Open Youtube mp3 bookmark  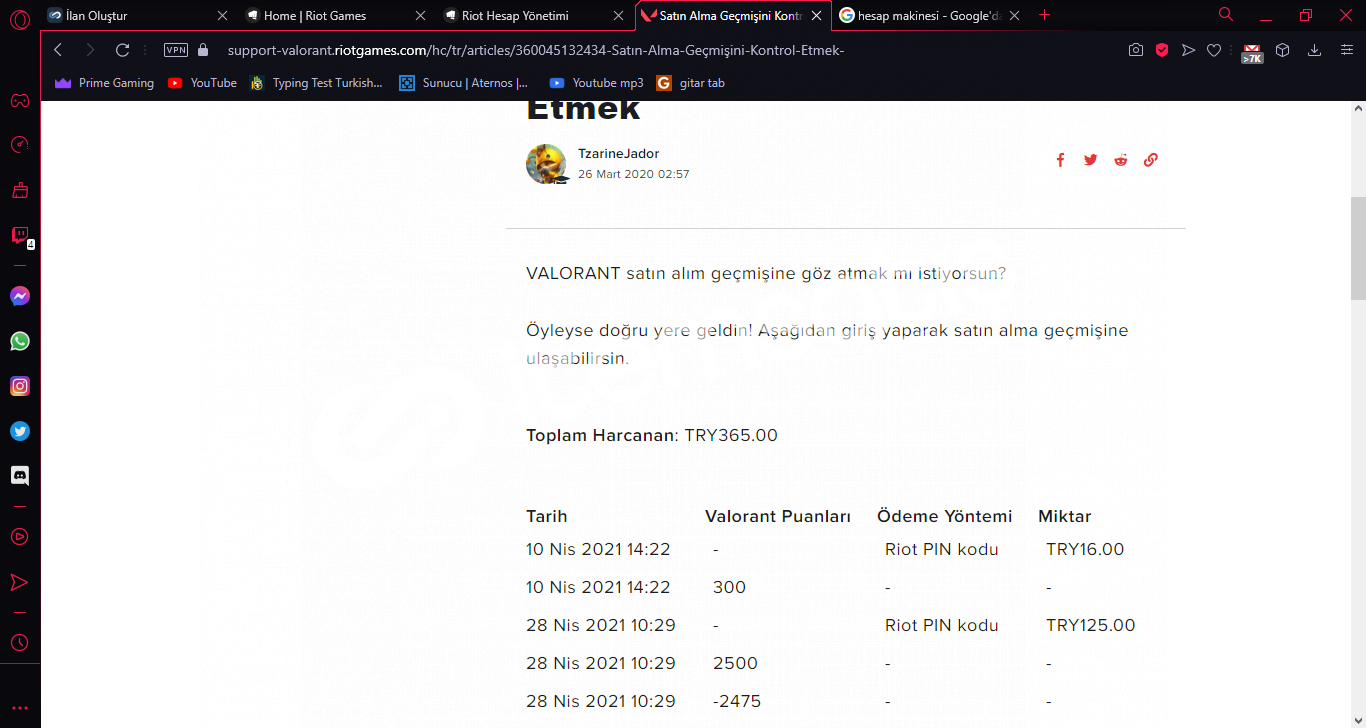(x=596, y=83)
